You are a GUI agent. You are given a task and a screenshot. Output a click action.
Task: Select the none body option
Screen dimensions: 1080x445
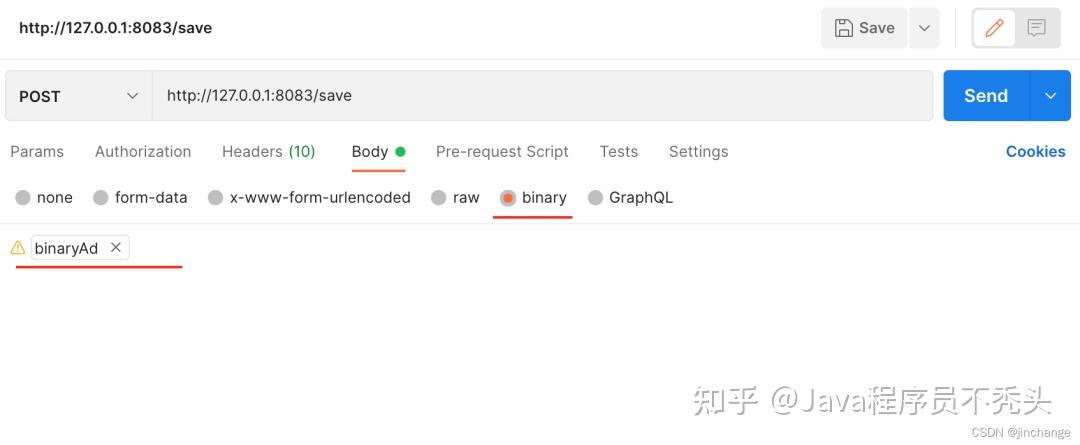[23, 198]
